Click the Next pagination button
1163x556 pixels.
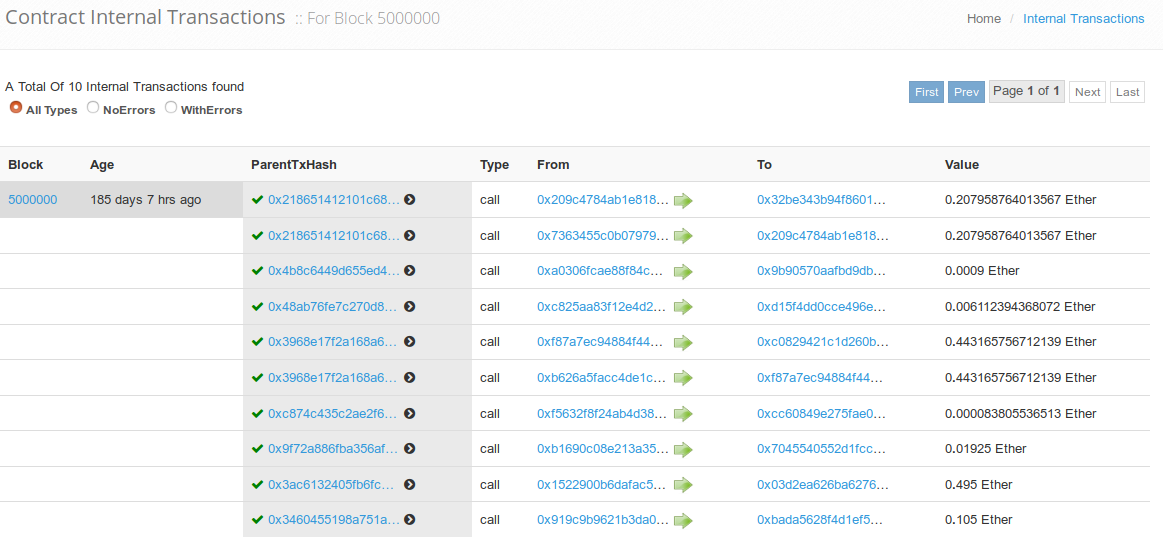point(1087,92)
